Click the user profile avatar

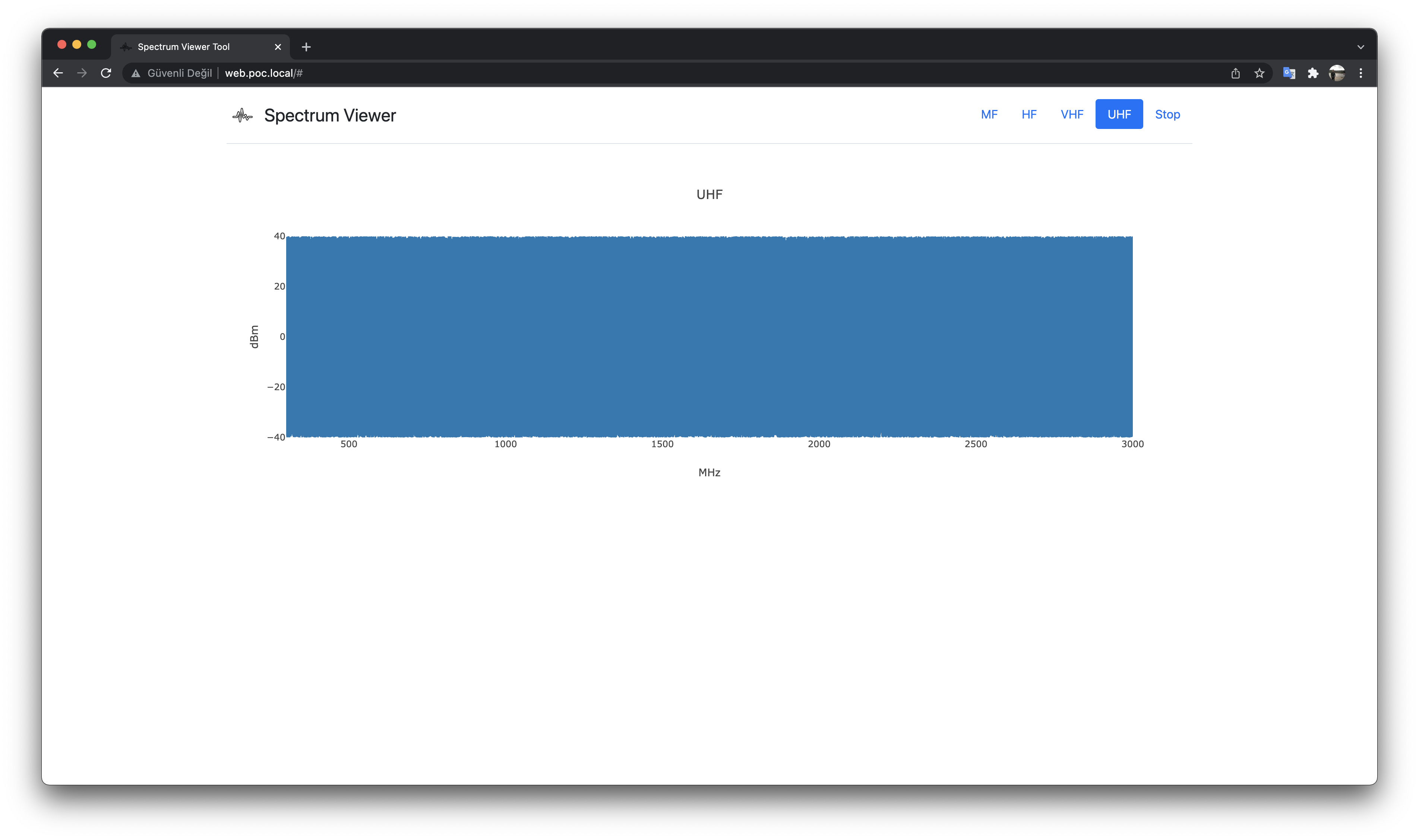[1336, 73]
